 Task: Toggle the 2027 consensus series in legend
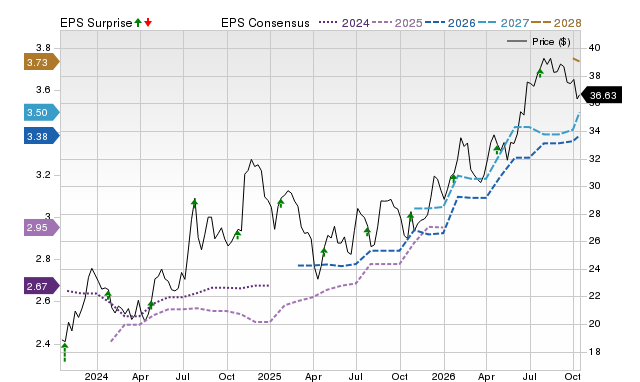pyautogui.click(x=503, y=23)
